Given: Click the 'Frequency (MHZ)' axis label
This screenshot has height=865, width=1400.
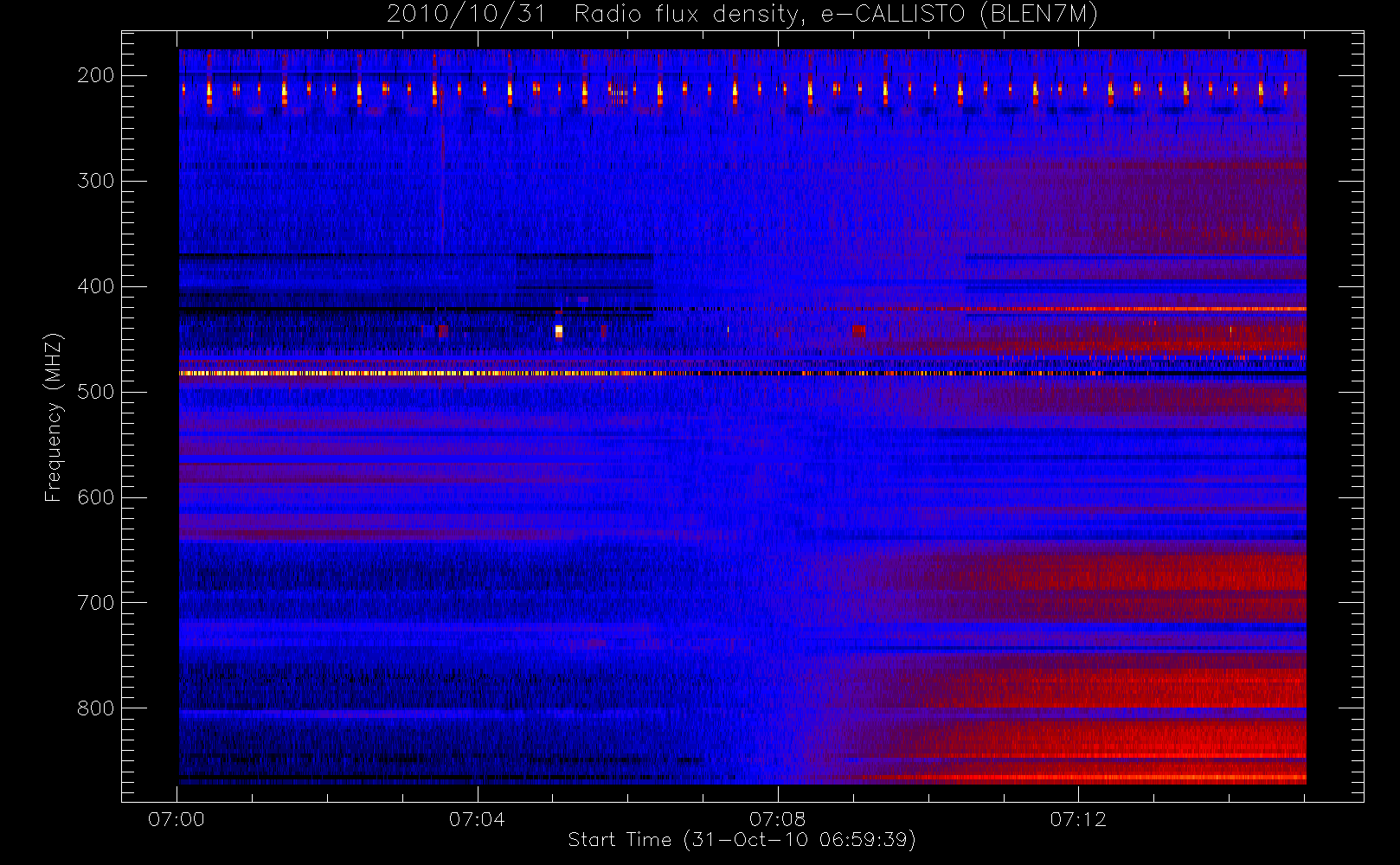Looking at the screenshot, I should [54, 417].
